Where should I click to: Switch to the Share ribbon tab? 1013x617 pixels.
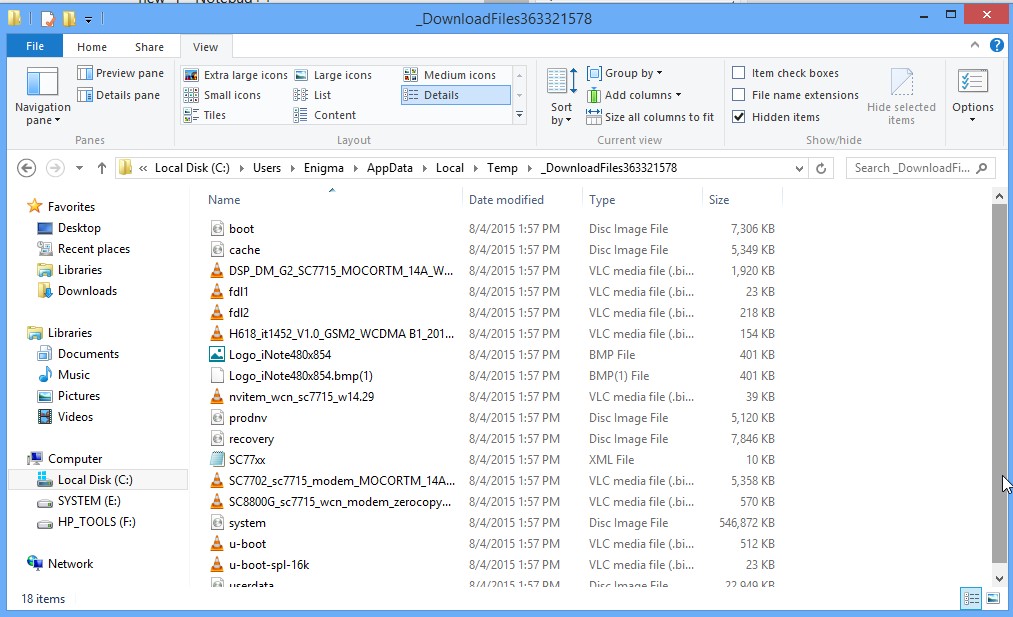[x=149, y=47]
